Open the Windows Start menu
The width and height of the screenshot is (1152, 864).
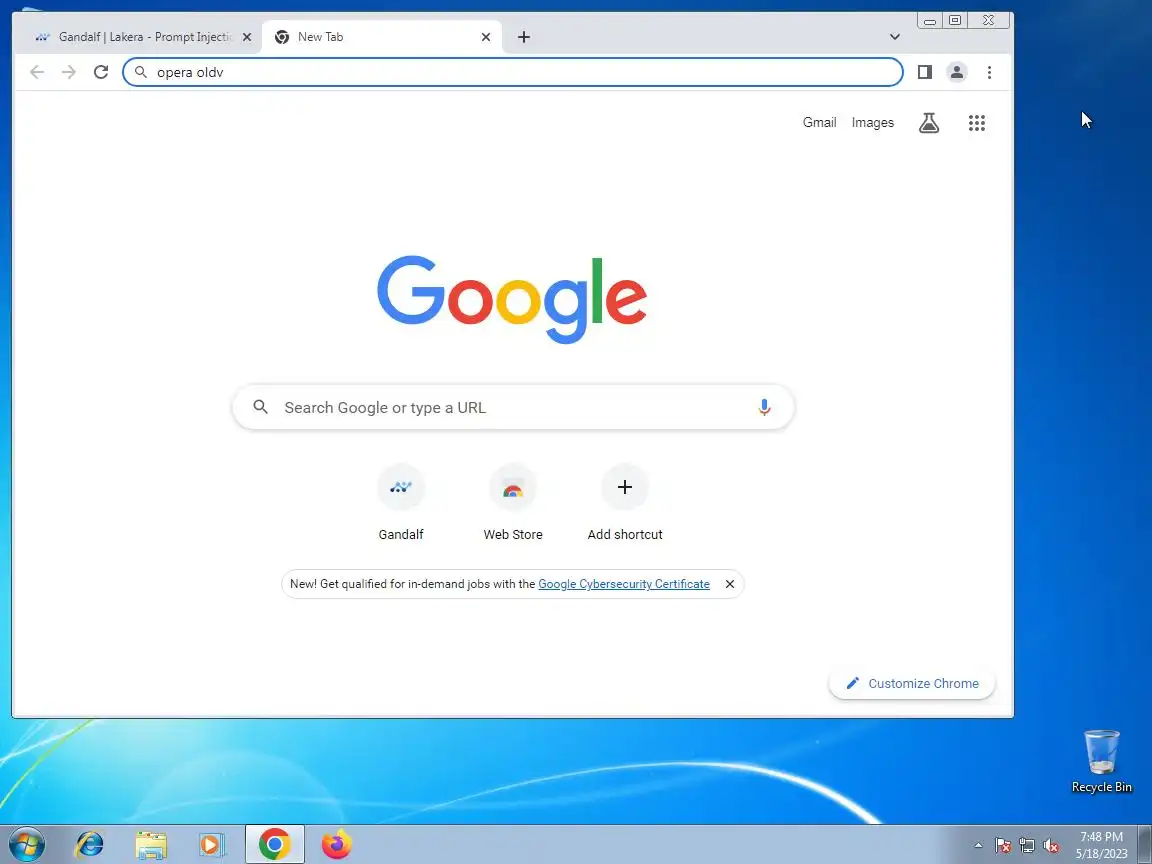[x=26, y=844]
